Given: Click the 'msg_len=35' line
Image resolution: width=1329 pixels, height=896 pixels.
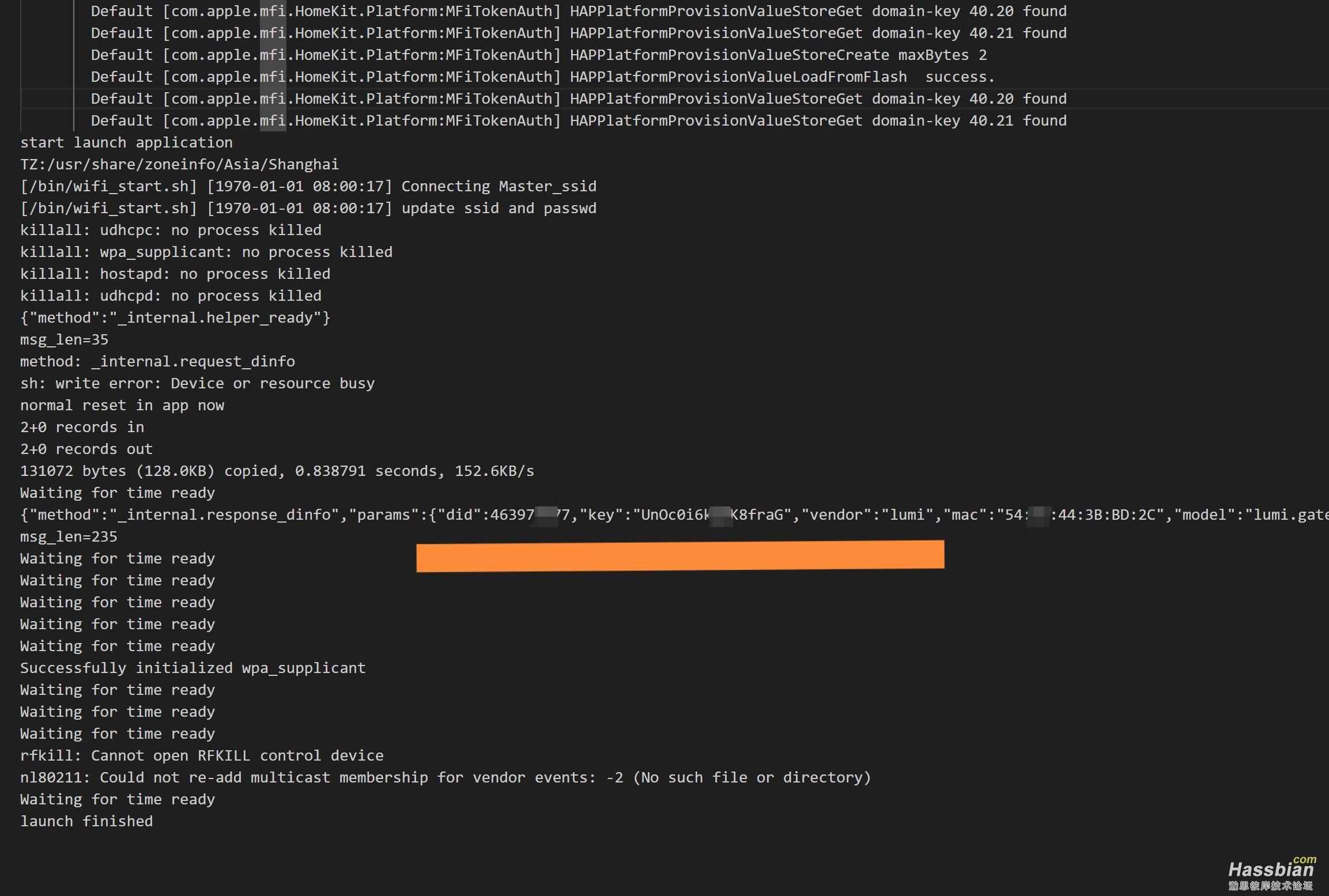Looking at the screenshot, I should click(x=64, y=339).
